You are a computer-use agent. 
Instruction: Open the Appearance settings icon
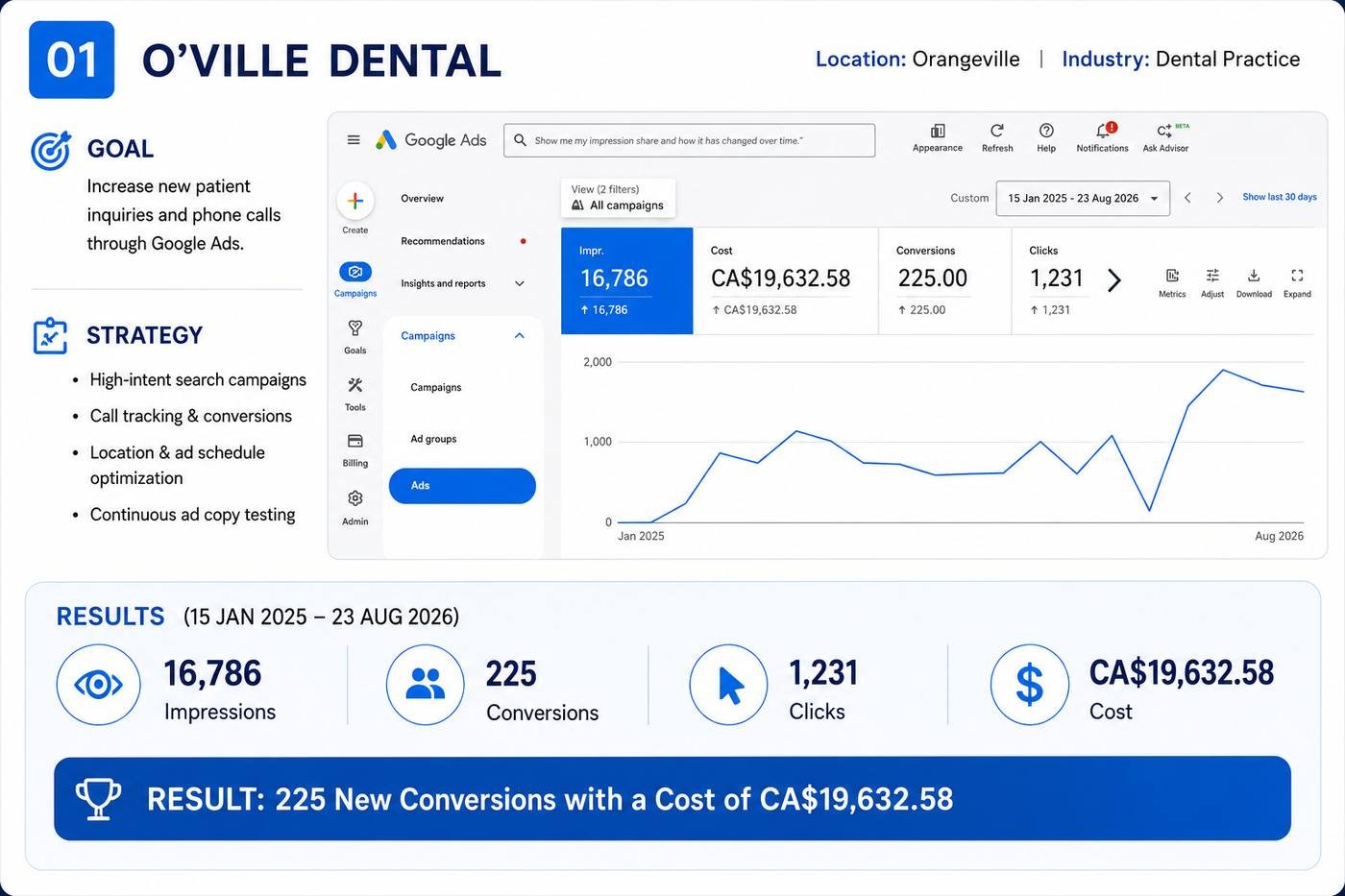[x=938, y=131]
